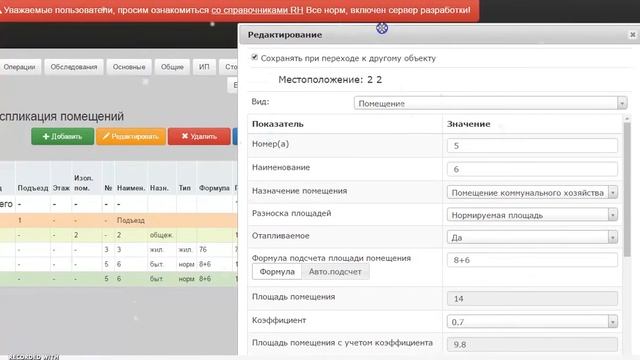Click the Формула column header
Screen dimensions: 640x360
click(x=214, y=188)
